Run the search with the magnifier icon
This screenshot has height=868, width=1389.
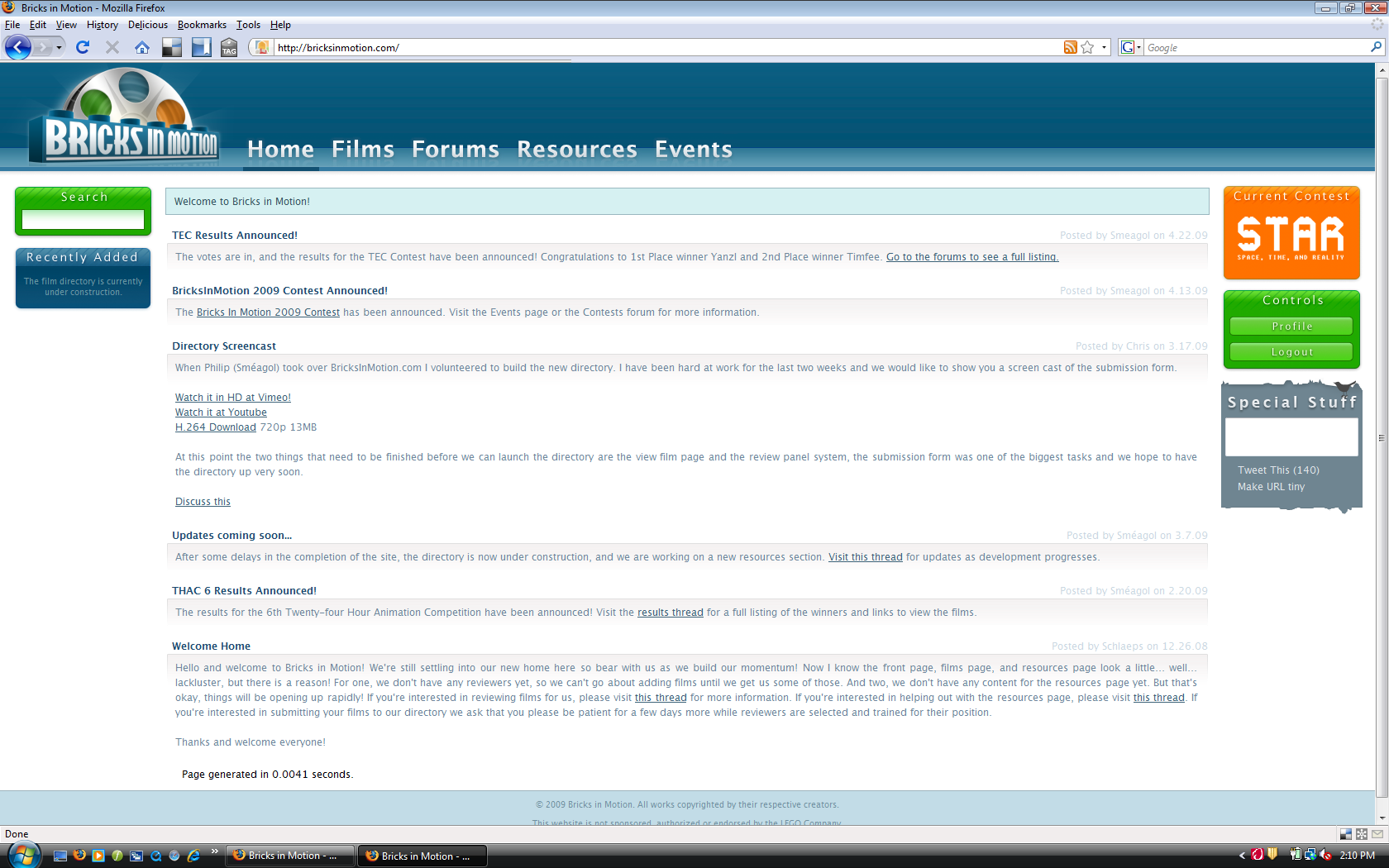(1376, 47)
